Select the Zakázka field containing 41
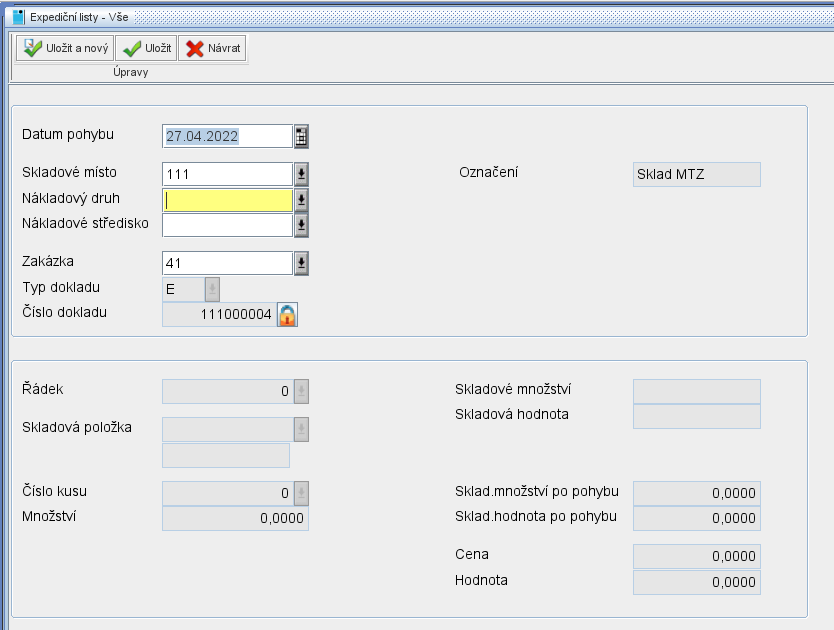The image size is (834, 630). pyautogui.click(x=227, y=263)
